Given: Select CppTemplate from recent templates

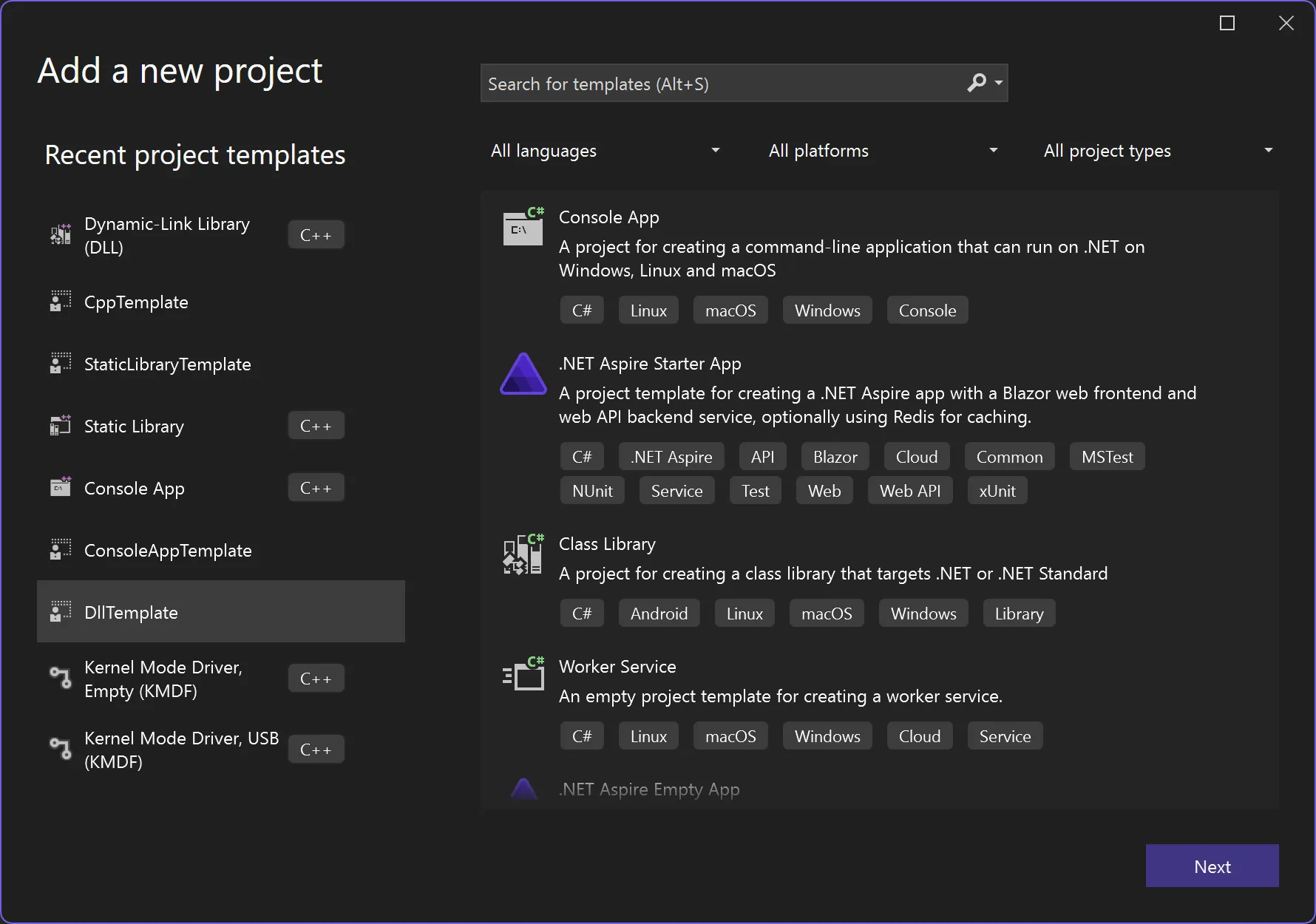Looking at the screenshot, I should tap(221, 302).
